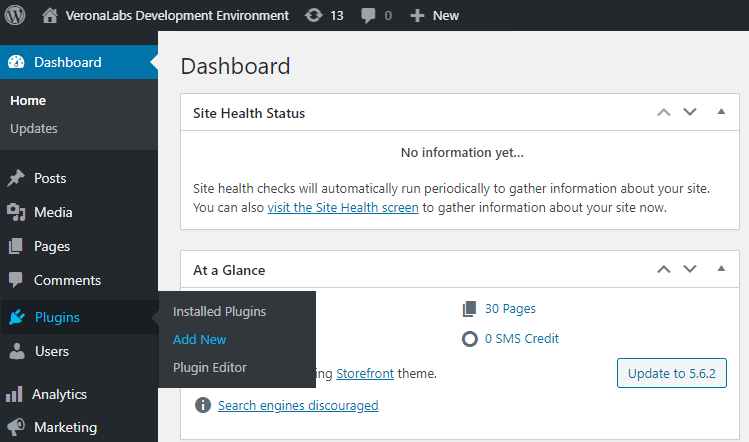Collapse the Site Health Status panel

click(x=721, y=112)
